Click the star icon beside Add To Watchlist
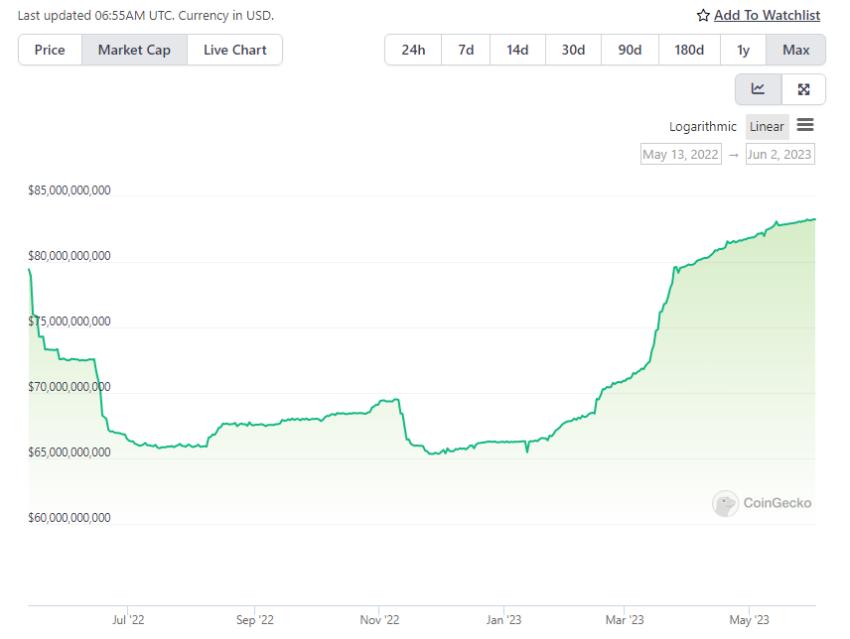The width and height of the screenshot is (850, 639). point(703,16)
